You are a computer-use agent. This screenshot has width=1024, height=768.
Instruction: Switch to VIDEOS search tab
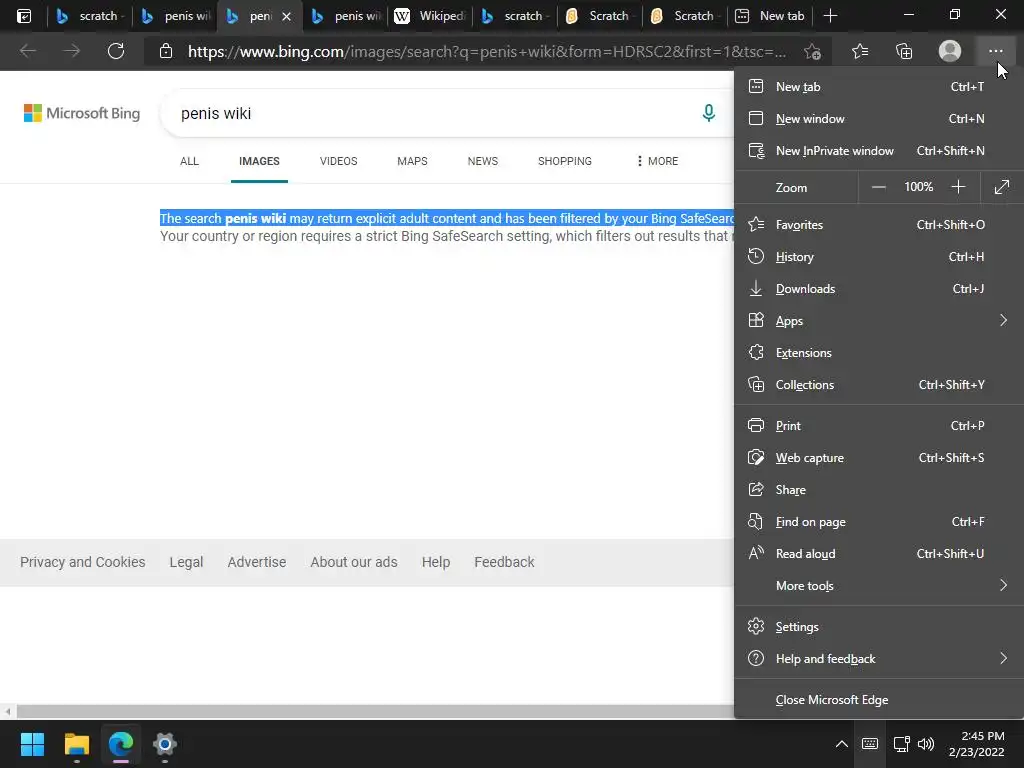pos(338,161)
